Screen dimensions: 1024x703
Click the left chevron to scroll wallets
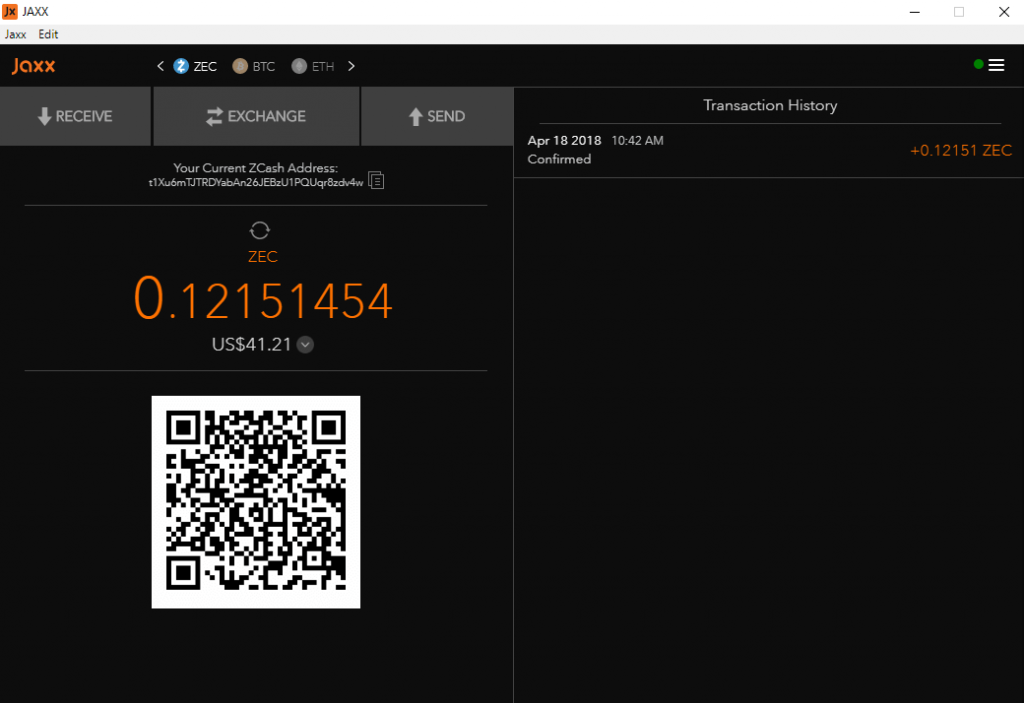click(160, 65)
